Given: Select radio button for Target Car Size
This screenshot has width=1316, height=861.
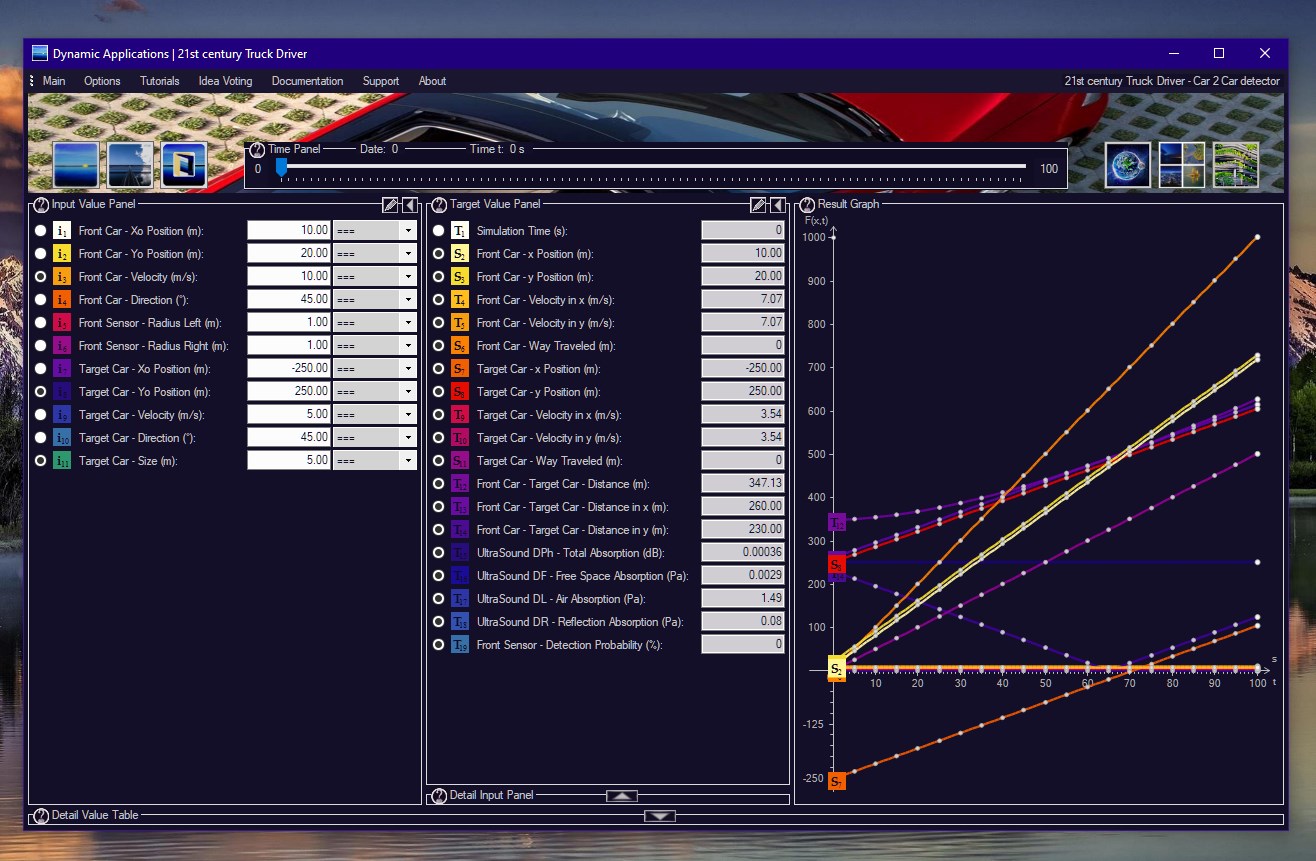Looking at the screenshot, I should coord(40,461).
